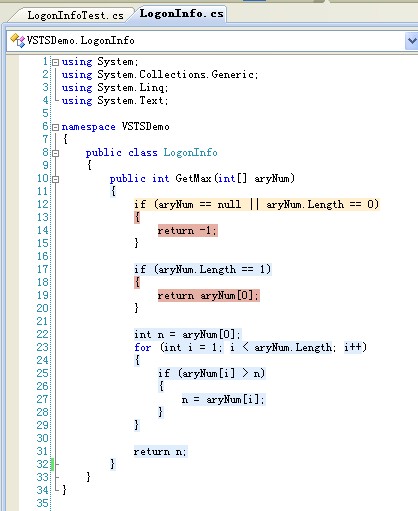Collapse the using directives block
The height and width of the screenshot is (511, 418).
(56, 62)
